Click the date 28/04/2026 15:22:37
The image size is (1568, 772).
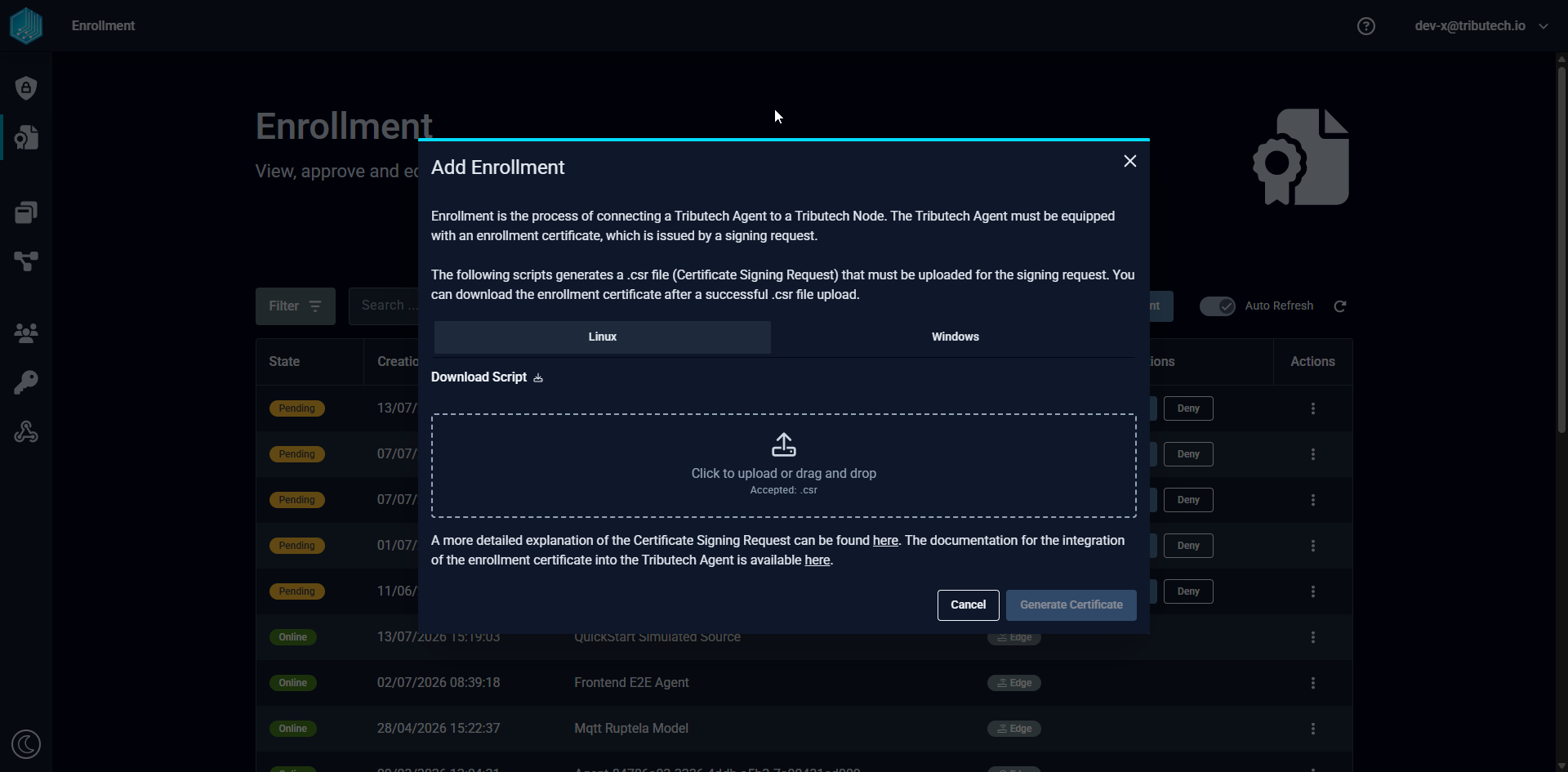(439, 728)
